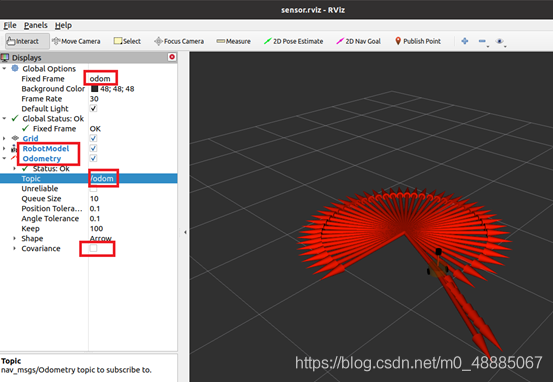
Task: Change the Shape value Arrow
Action: [x=101, y=238]
